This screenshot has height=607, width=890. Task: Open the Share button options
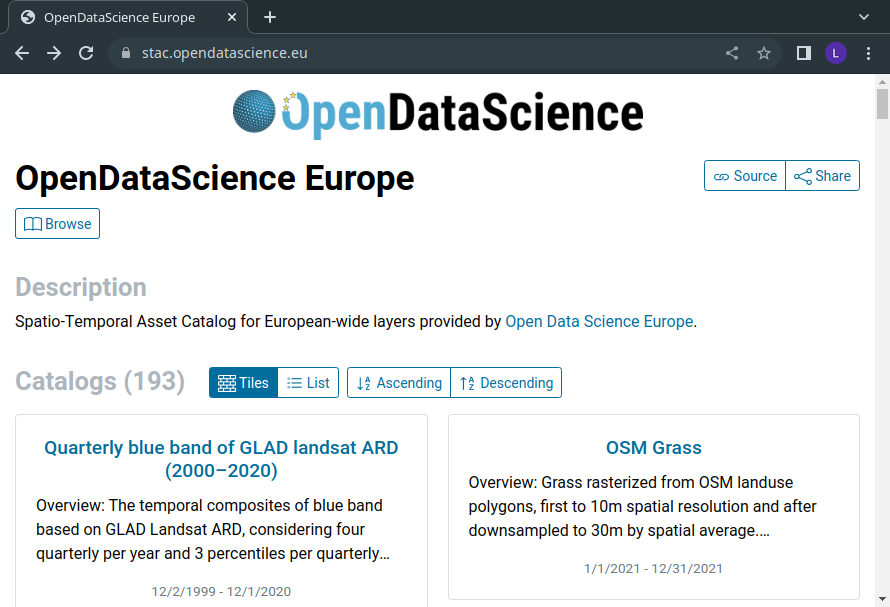822,176
